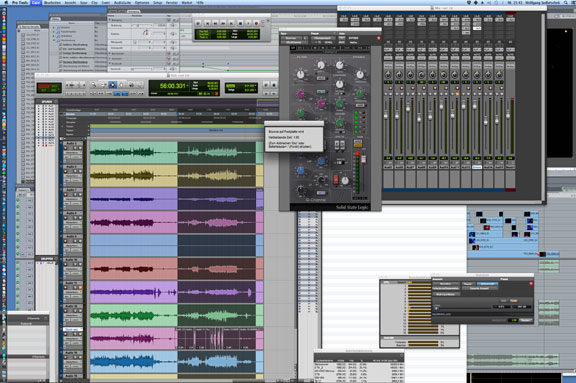Open the AudioSuite menu
Viewport: 576px width, 383px height.
pos(122,2)
